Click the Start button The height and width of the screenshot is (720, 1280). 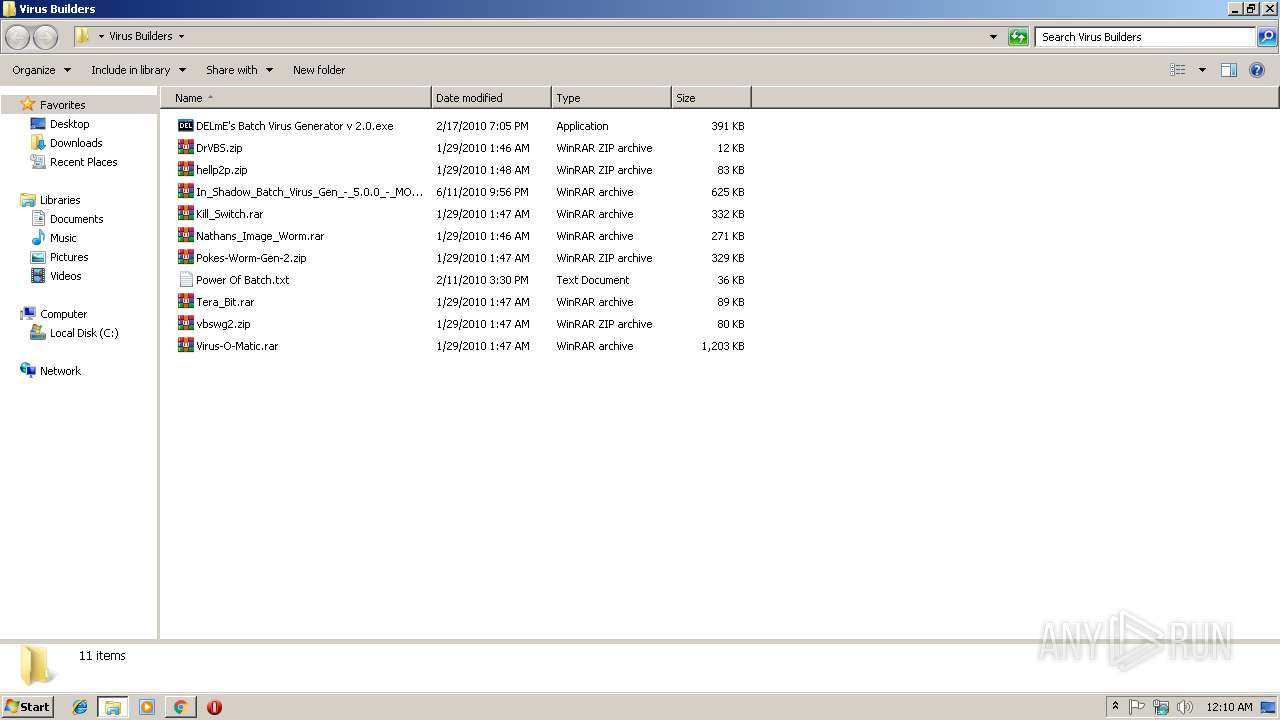[28, 707]
